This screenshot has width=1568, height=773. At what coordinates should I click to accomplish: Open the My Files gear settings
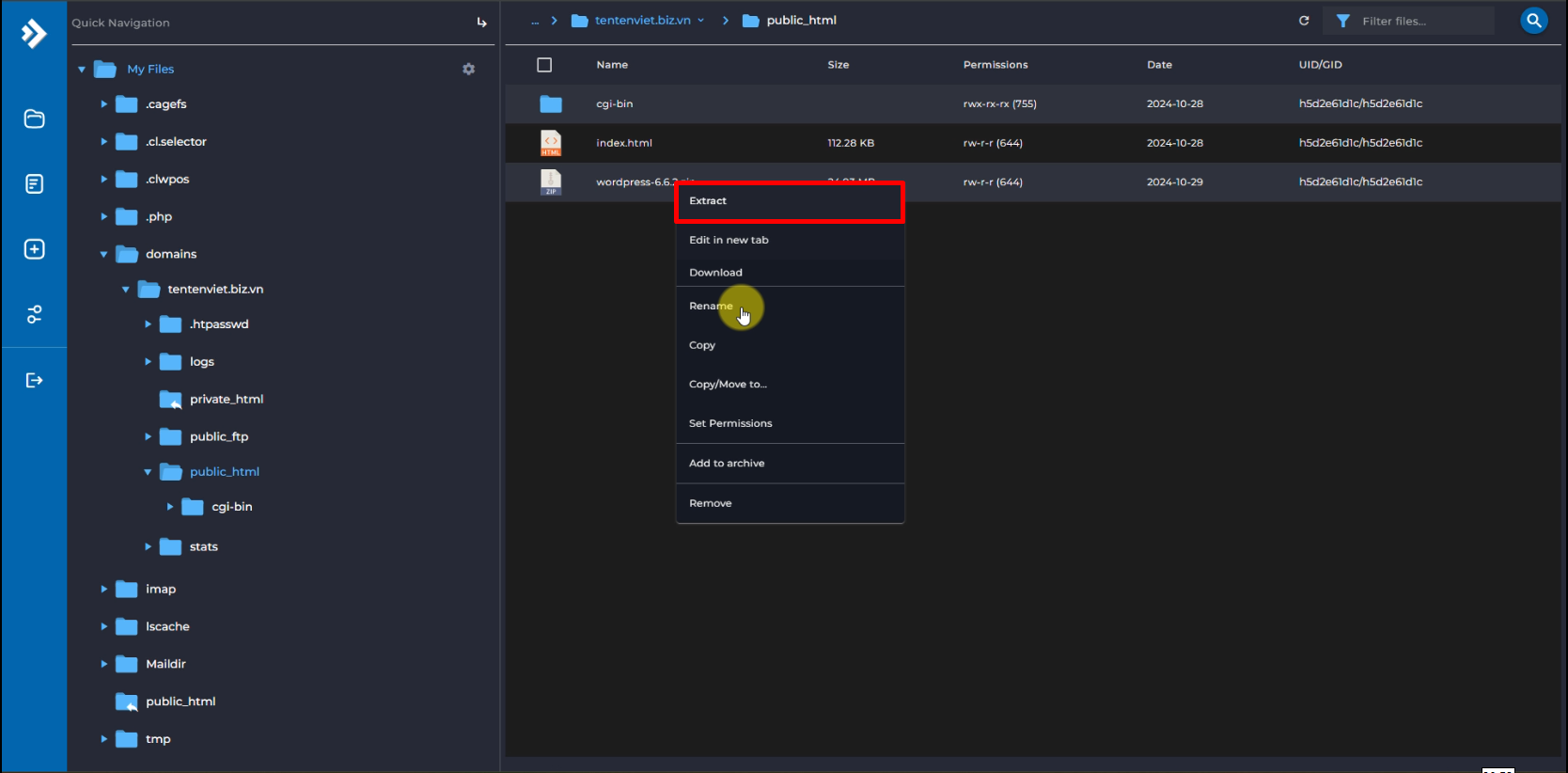pos(468,69)
